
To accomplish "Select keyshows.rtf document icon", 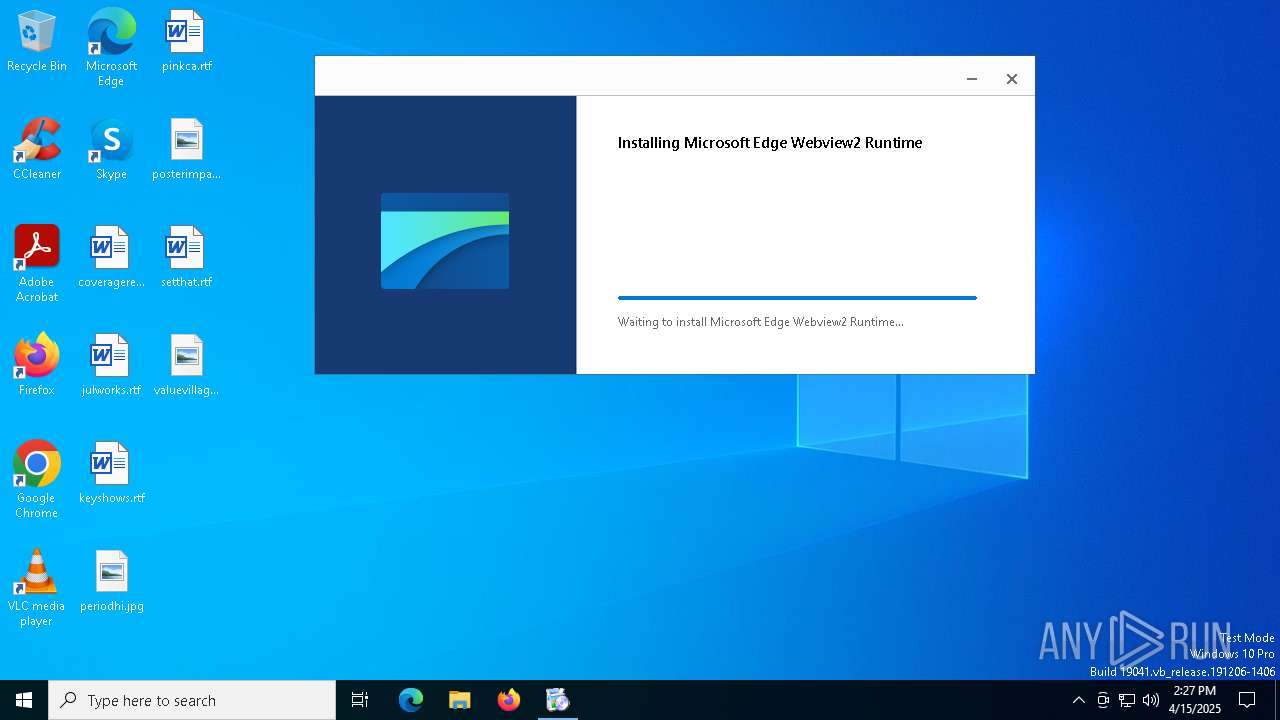I will click(x=111, y=473).
